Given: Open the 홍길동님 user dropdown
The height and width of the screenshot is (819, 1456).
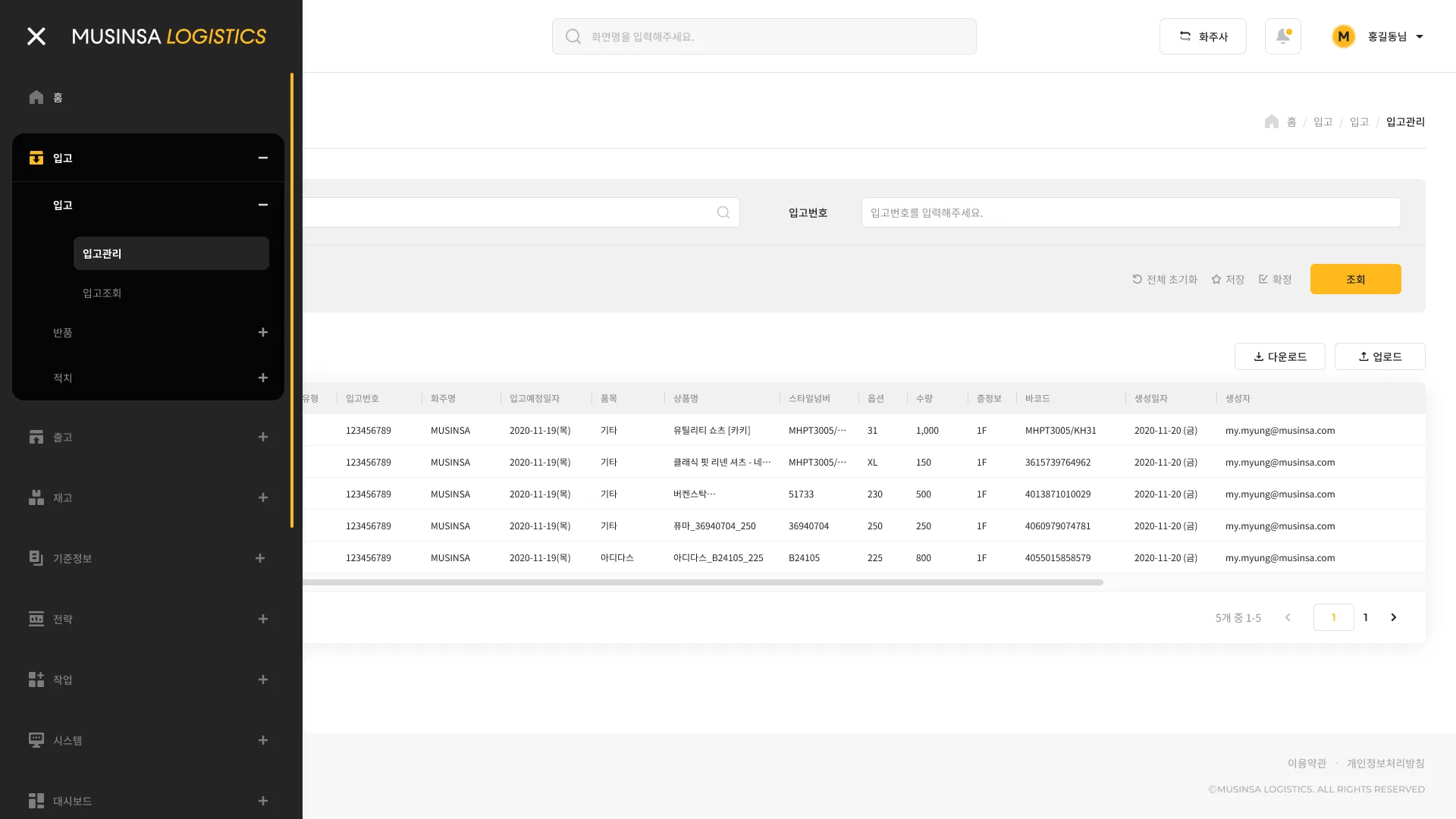Looking at the screenshot, I should pyautogui.click(x=1395, y=36).
